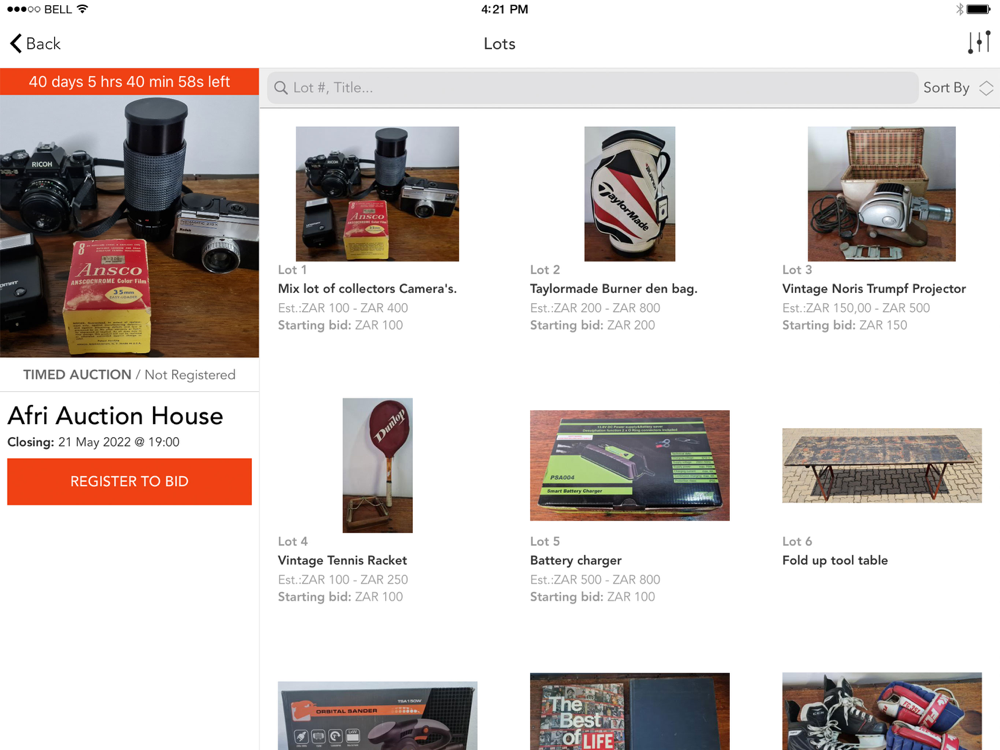Image resolution: width=1000 pixels, height=750 pixels.
Task: Click the Sort By up-down arrows
Action: pos(986,88)
